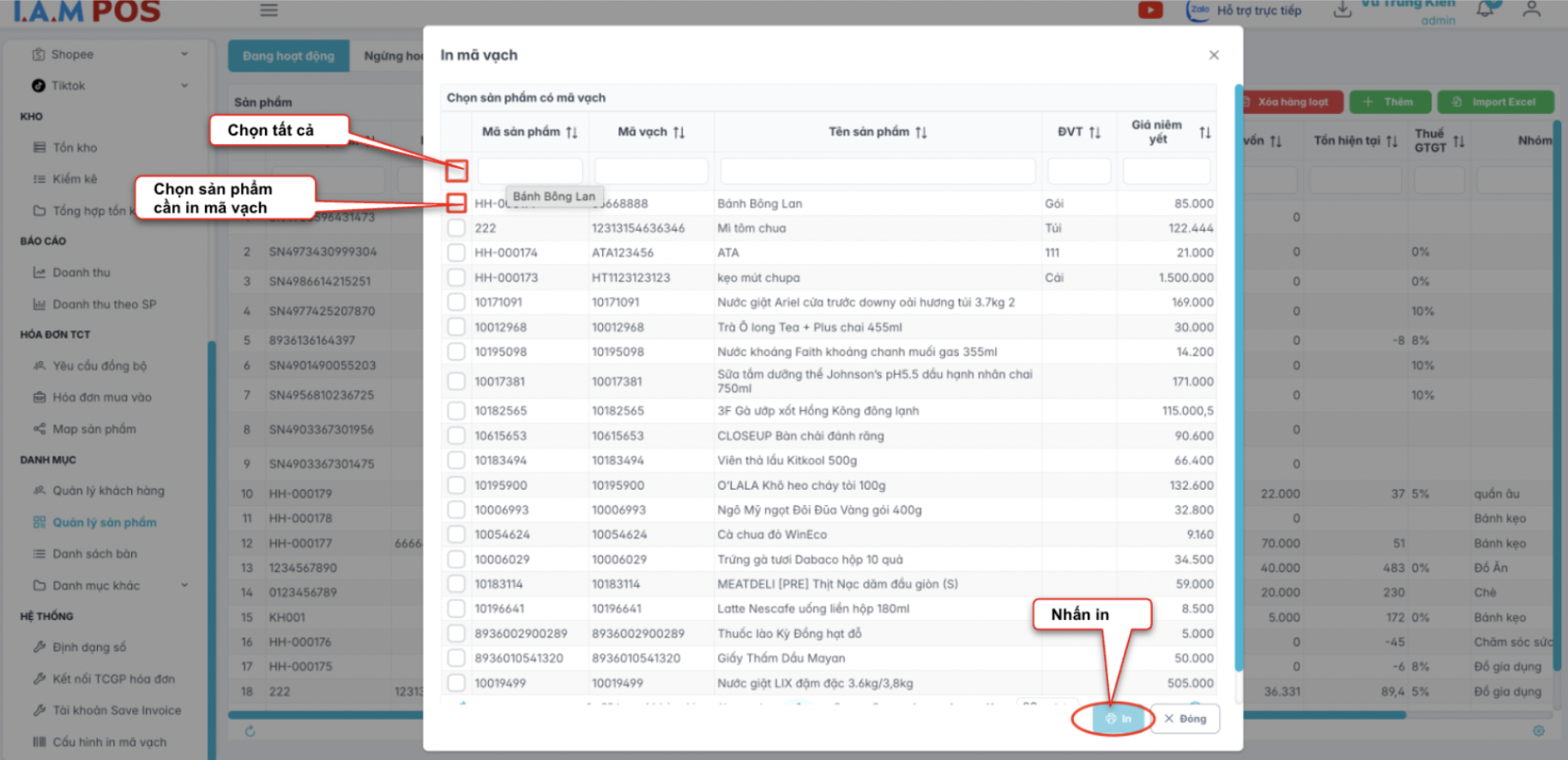Switch to the Đang hoạt động tab
The image size is (1568, 760).
click(288, 56)
